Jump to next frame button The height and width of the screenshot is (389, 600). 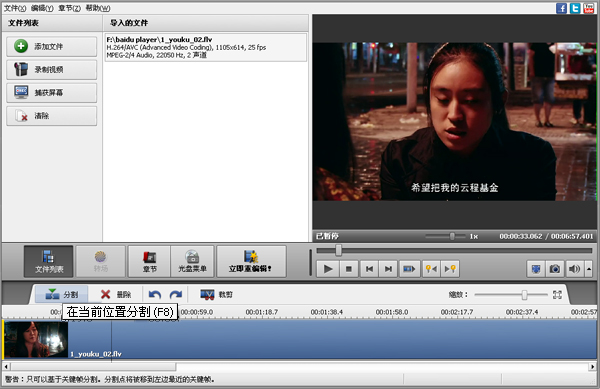pos(388,269)
